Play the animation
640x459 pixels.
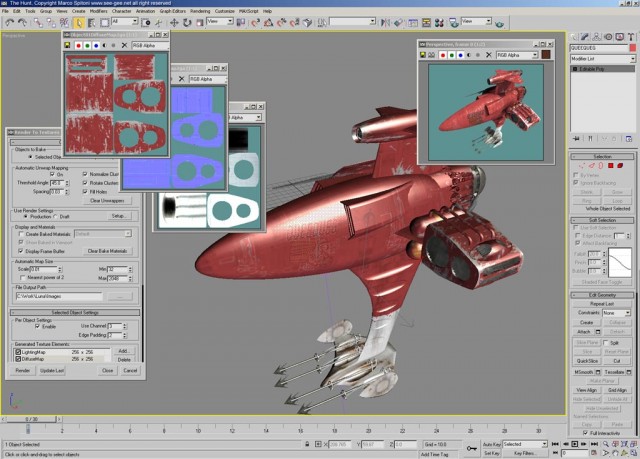pyautogui.click(x=574, y=444)
